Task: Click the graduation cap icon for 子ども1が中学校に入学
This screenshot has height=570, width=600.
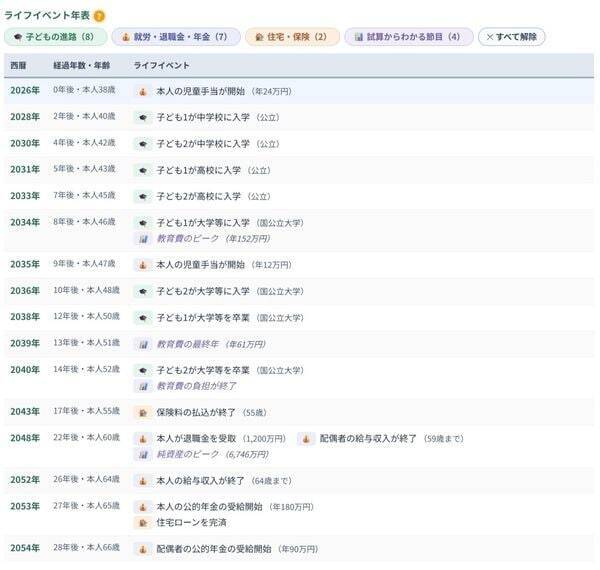Action: (x=143, y=117)
